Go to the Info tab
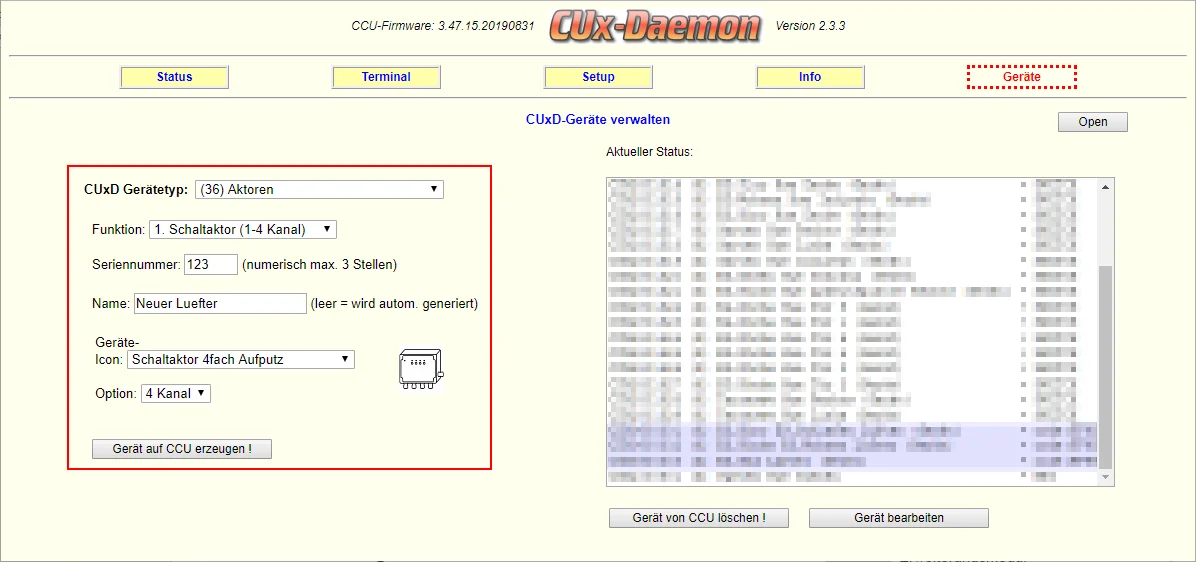 pyautogui.click(x=810, y=77)
